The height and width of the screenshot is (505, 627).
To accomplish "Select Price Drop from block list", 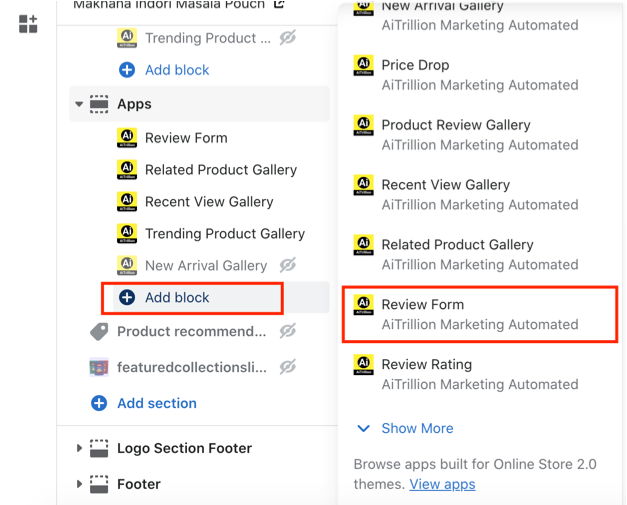I will click(x=480, y=75).
